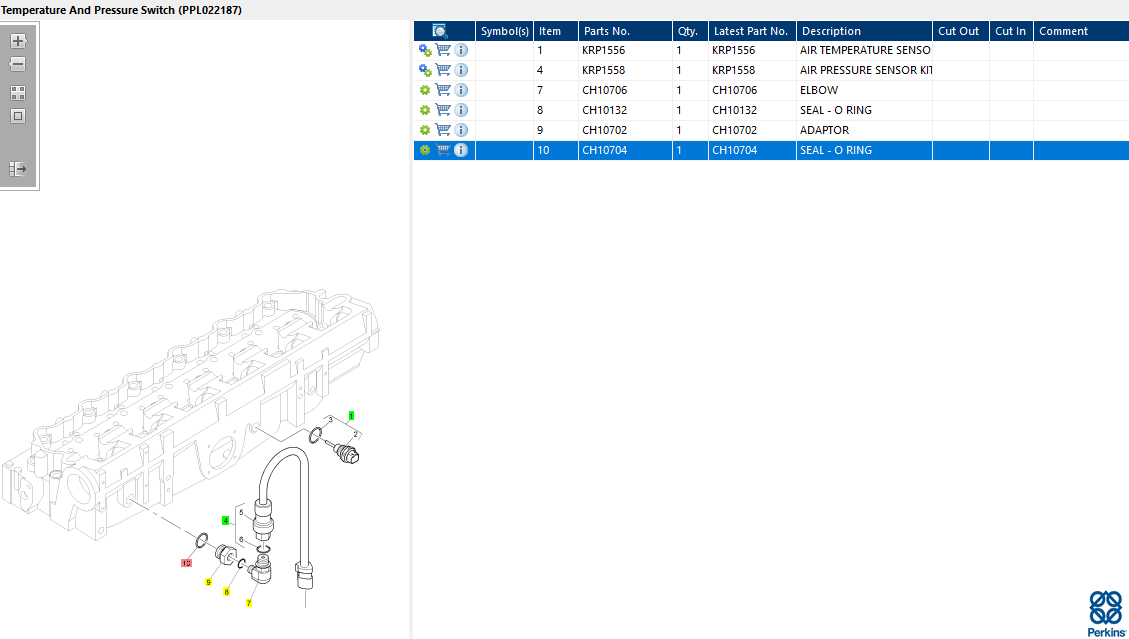Click the Comment column header
The height and width of the screenshot is (639, 1129).
[x=1081, y=31]
